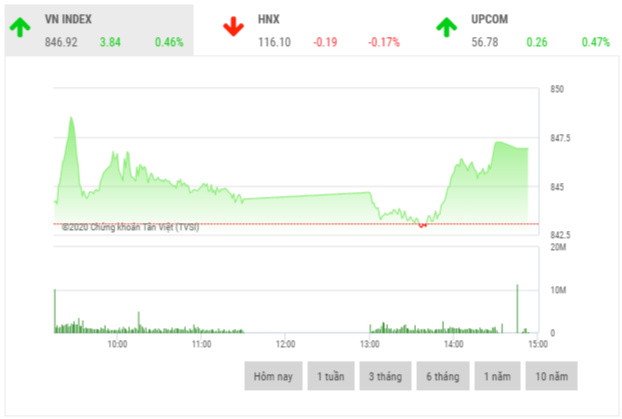Choose the 6 tháng range button

444,376
